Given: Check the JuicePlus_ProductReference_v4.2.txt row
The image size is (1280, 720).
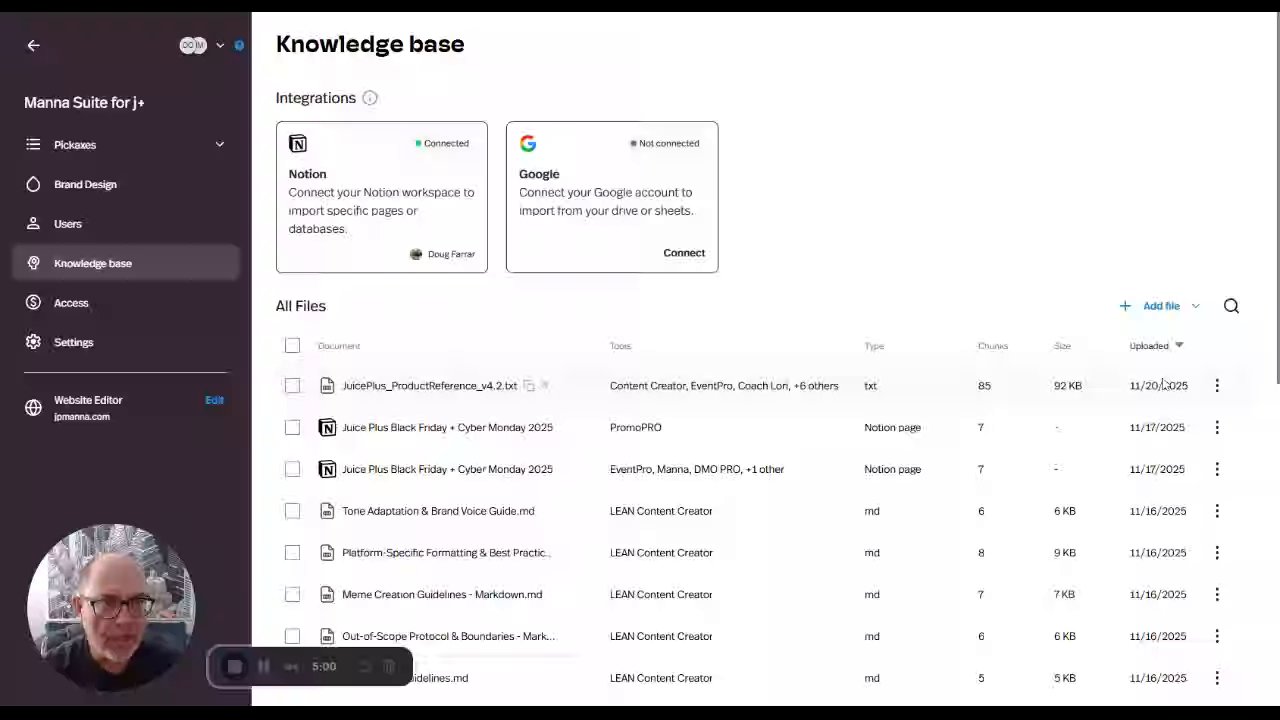Looking at the screenshot, I should [292, 386].
